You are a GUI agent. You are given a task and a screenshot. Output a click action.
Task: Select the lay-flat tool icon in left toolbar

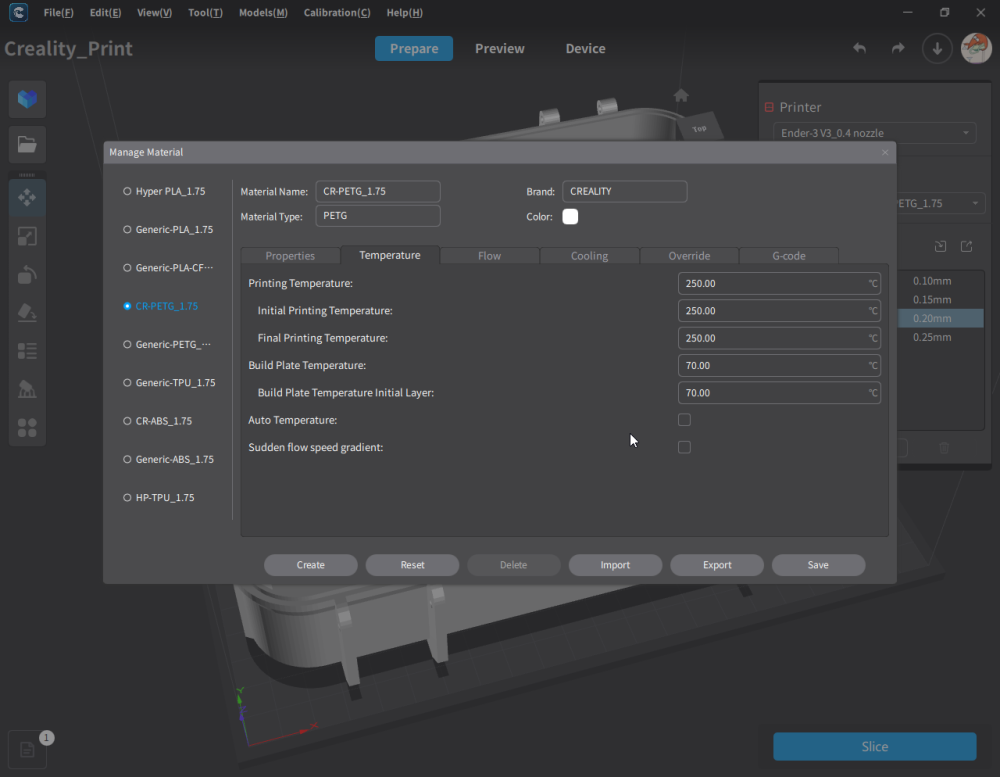27,313
